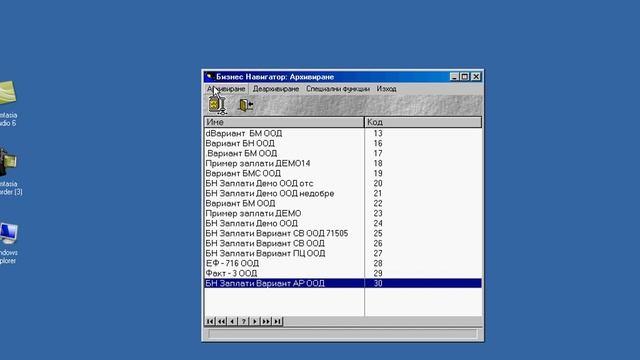Select БН Заплати Демо ООД code 24

click(343, 223)
